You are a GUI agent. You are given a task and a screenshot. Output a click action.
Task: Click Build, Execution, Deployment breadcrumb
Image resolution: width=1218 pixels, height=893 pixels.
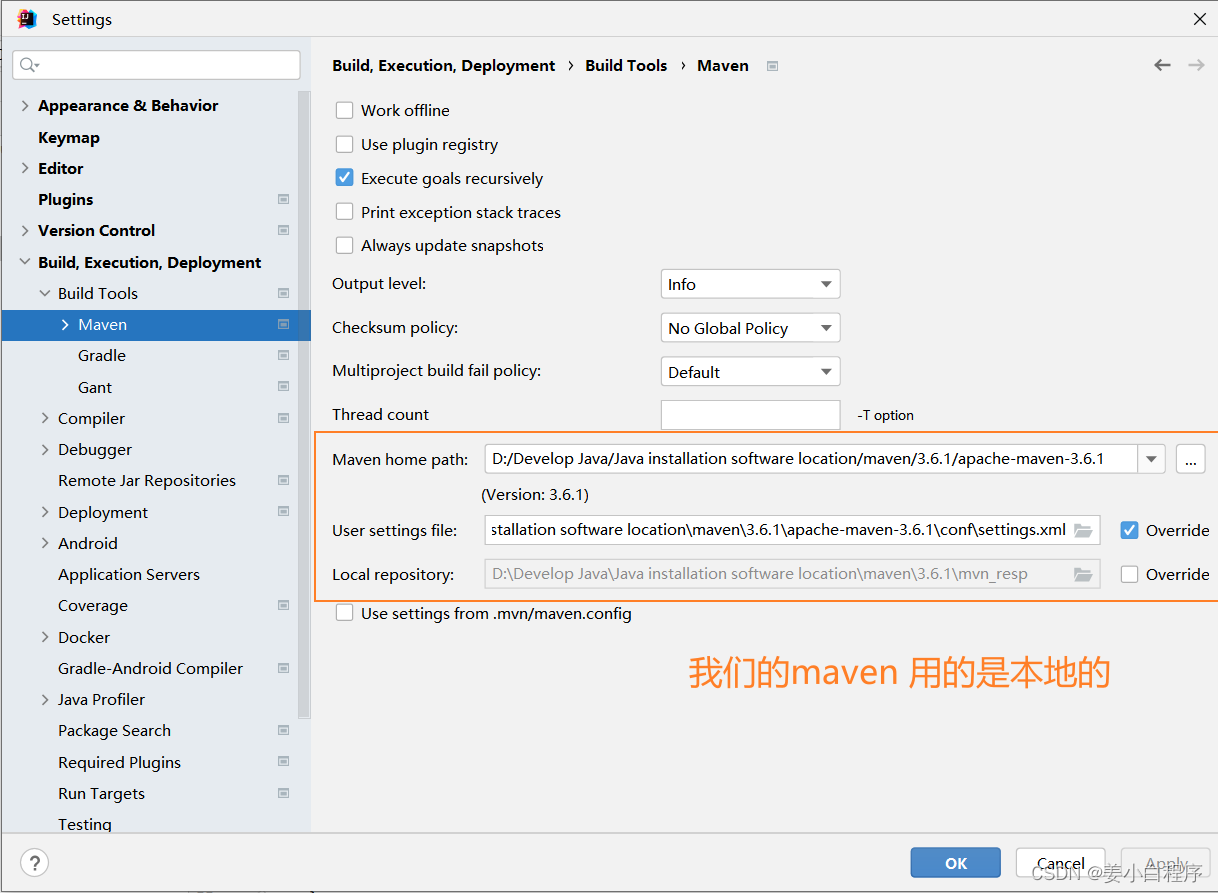click(443, 65)
